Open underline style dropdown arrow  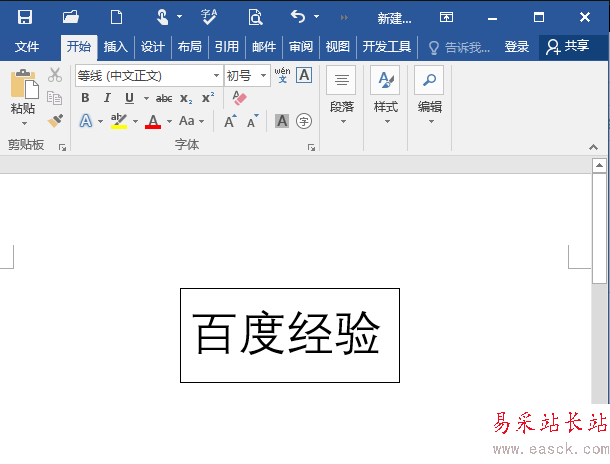pos(146,98)
